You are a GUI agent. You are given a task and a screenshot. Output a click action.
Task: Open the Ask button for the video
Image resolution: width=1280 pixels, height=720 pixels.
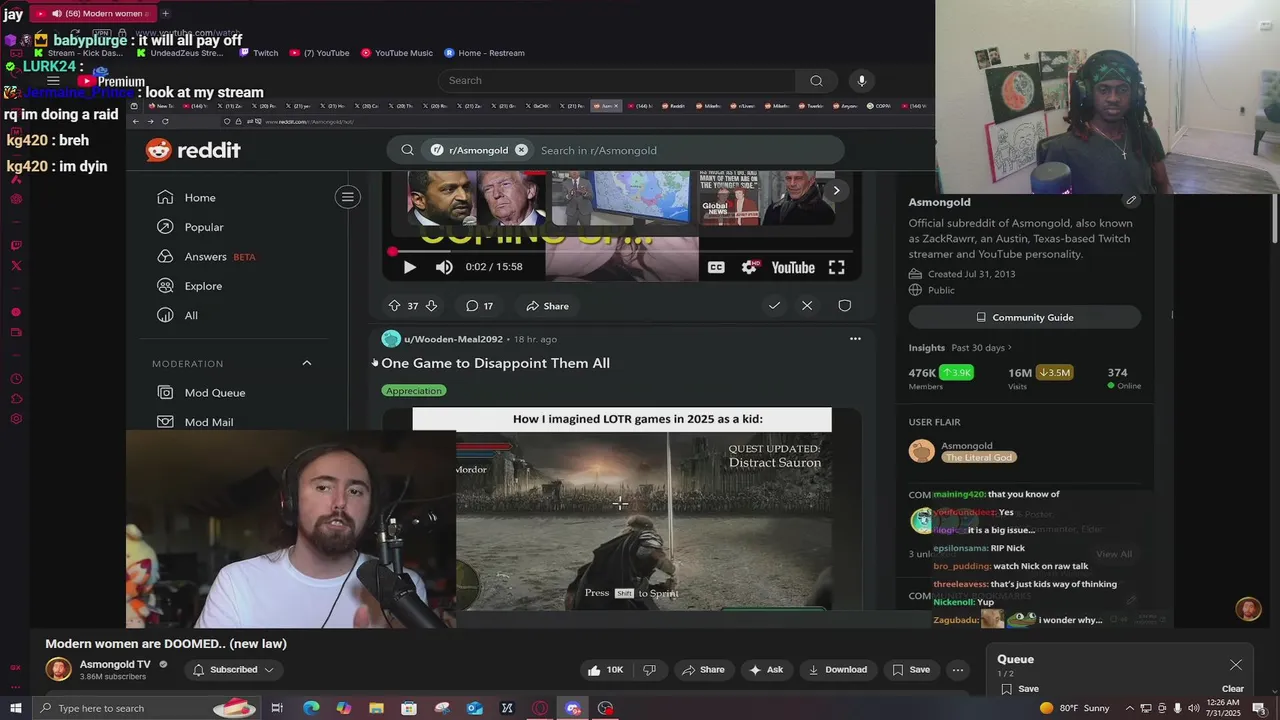[x=766, y=670]
